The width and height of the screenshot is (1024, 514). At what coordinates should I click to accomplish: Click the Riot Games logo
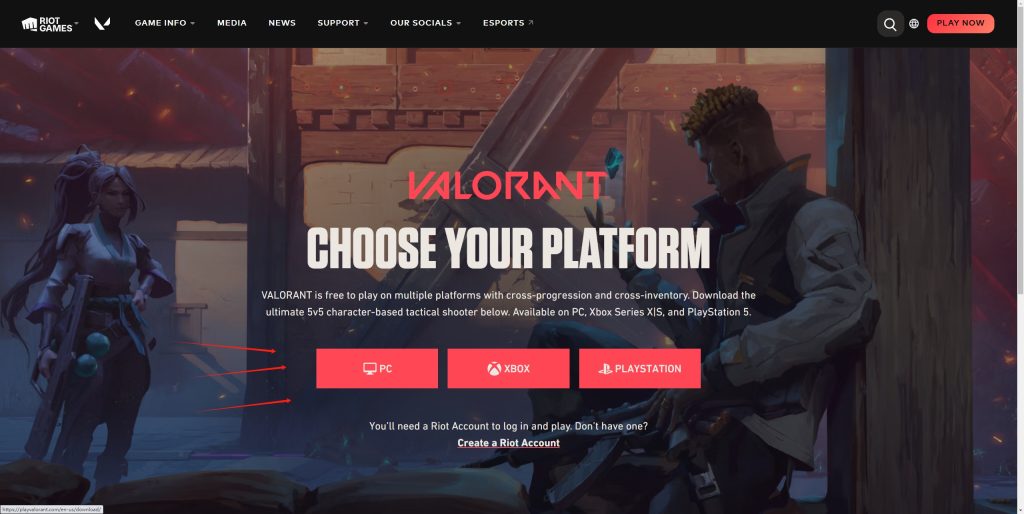pos(47,24)
